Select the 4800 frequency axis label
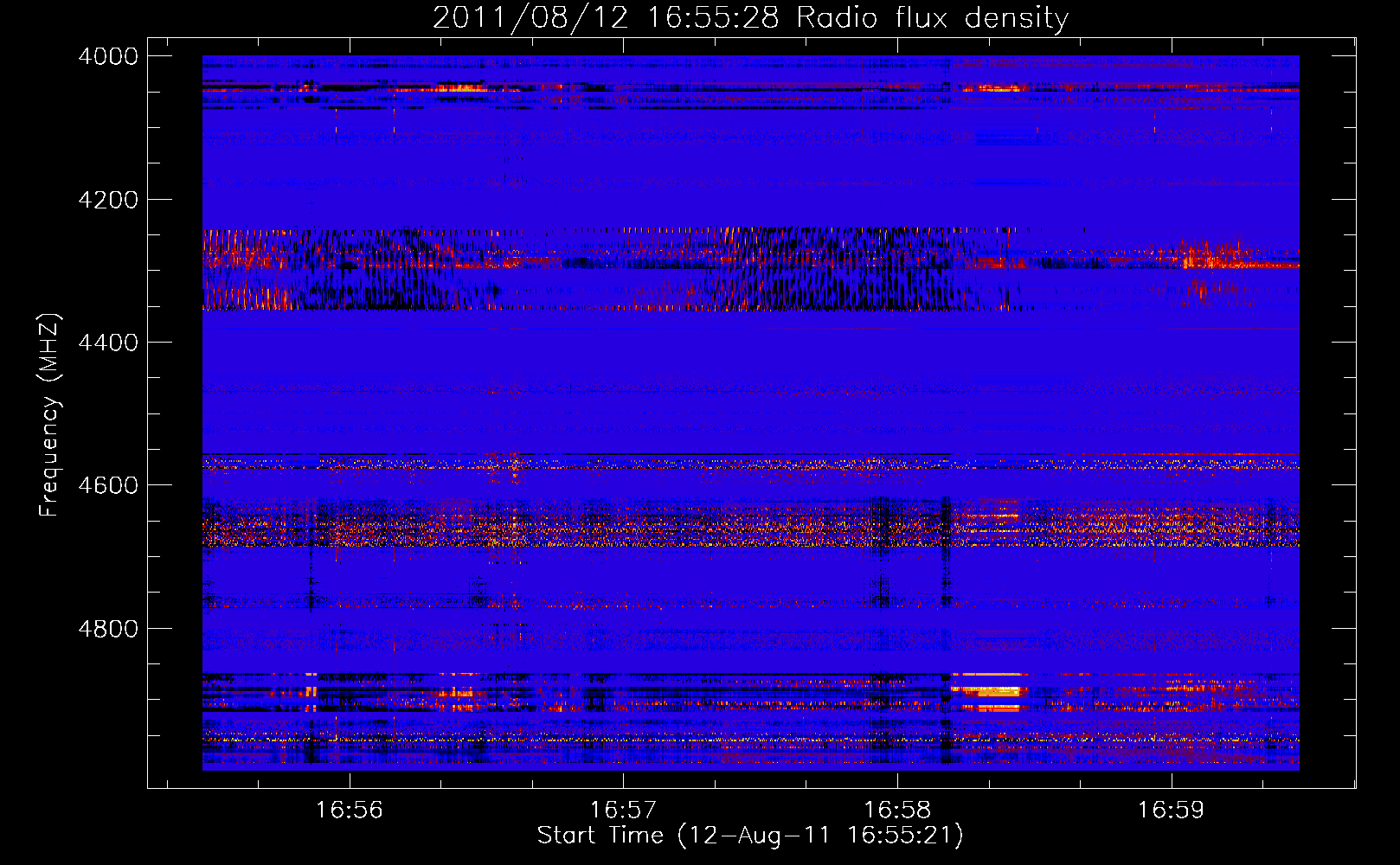The width and height of the screenshot is (1400, 865). 108,629
